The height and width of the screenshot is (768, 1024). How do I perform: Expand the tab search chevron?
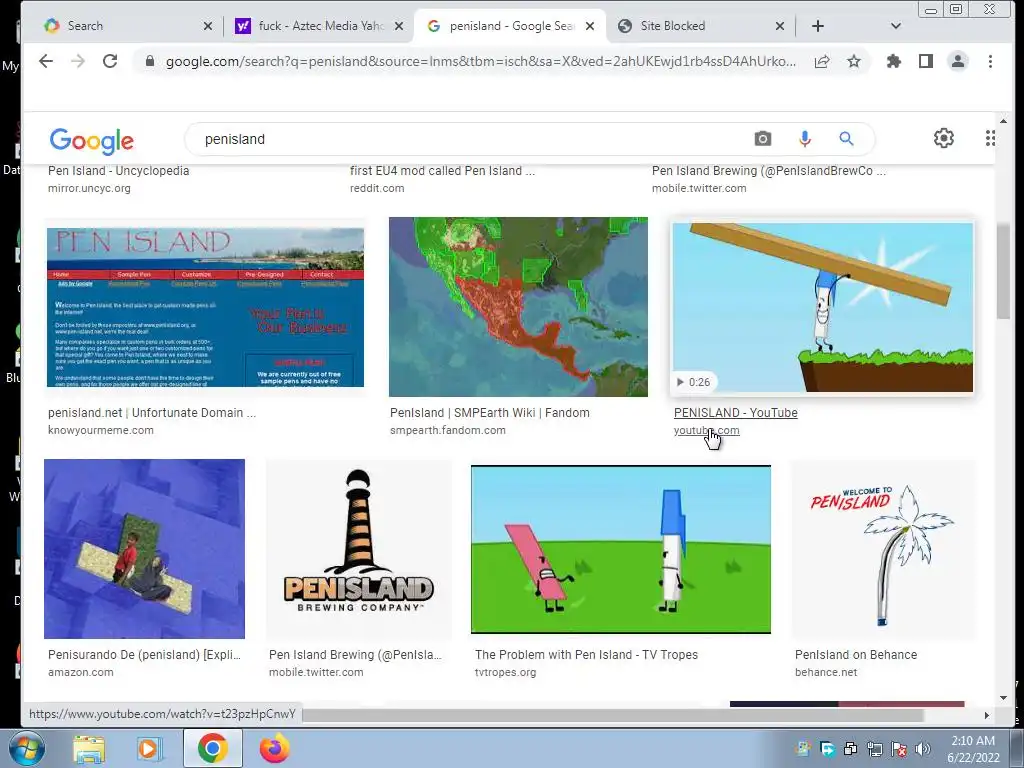(895, 26)
